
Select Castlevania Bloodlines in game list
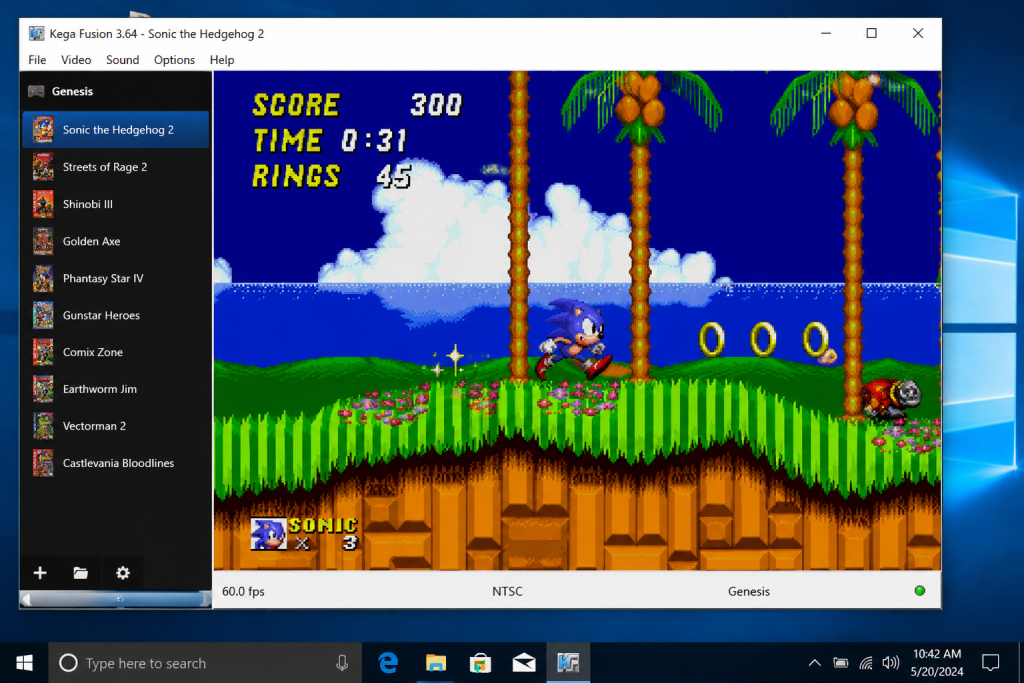116,463
